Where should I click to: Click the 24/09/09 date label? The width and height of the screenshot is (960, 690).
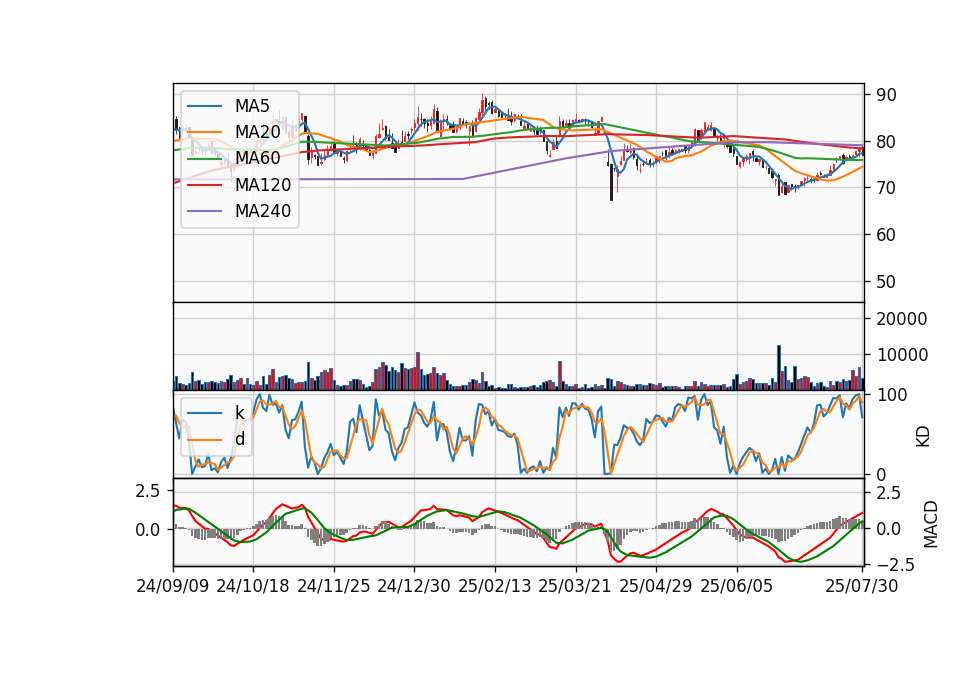pyautogui.click(x=173, y=586)
